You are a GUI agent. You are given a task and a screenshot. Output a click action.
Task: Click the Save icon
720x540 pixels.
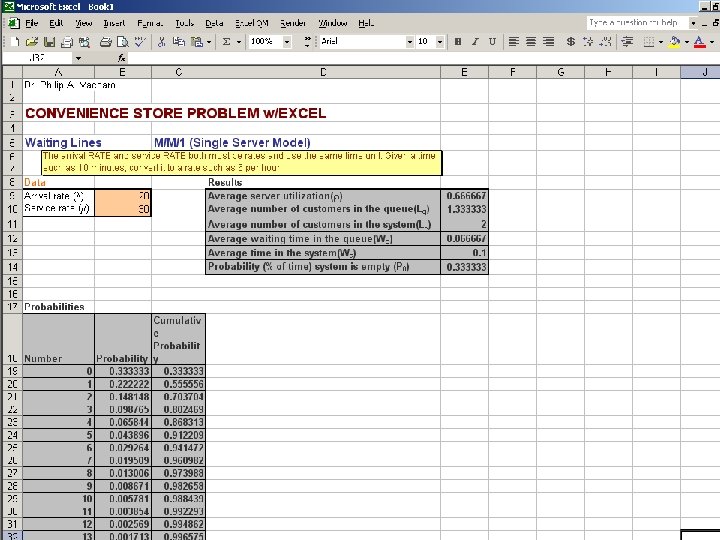[x=49, y=42]
